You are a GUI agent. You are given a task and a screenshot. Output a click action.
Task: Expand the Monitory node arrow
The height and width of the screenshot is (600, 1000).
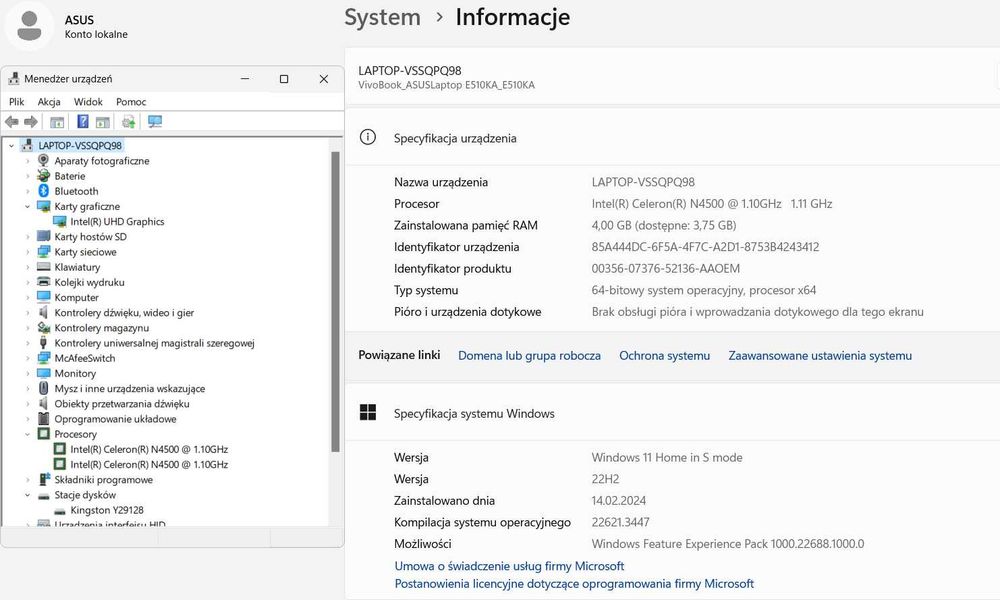tap(27, 374)
